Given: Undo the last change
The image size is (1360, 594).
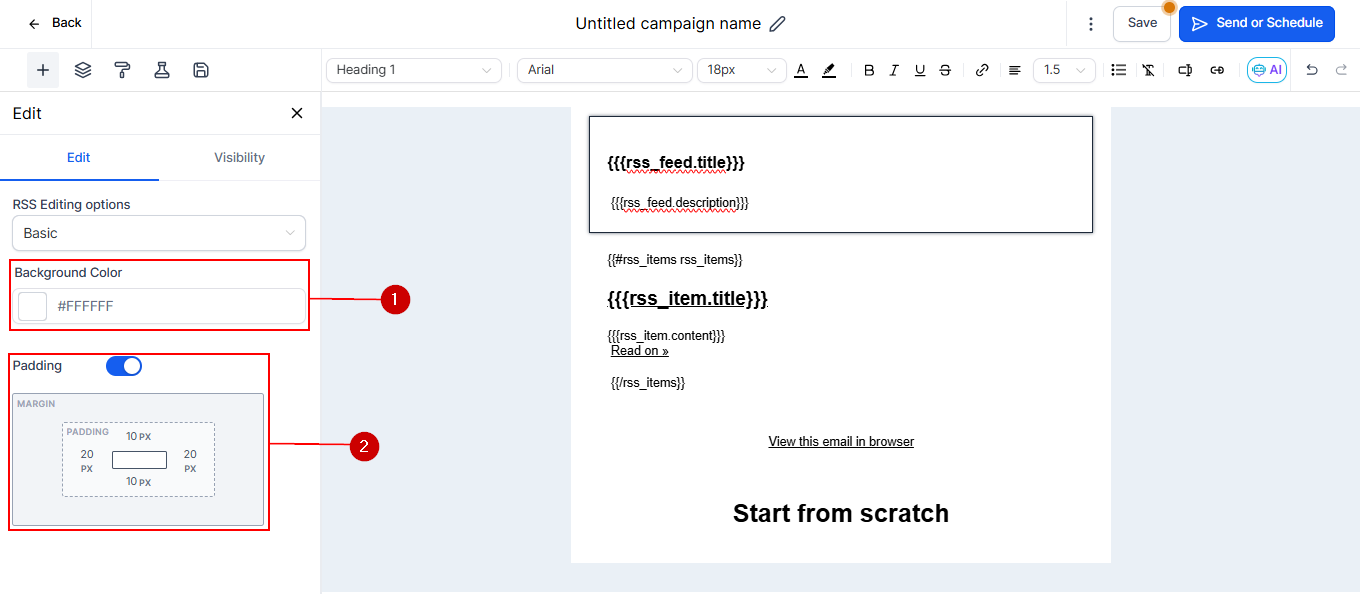Looking at the screenshot, I should click(x=1312, y=70).
